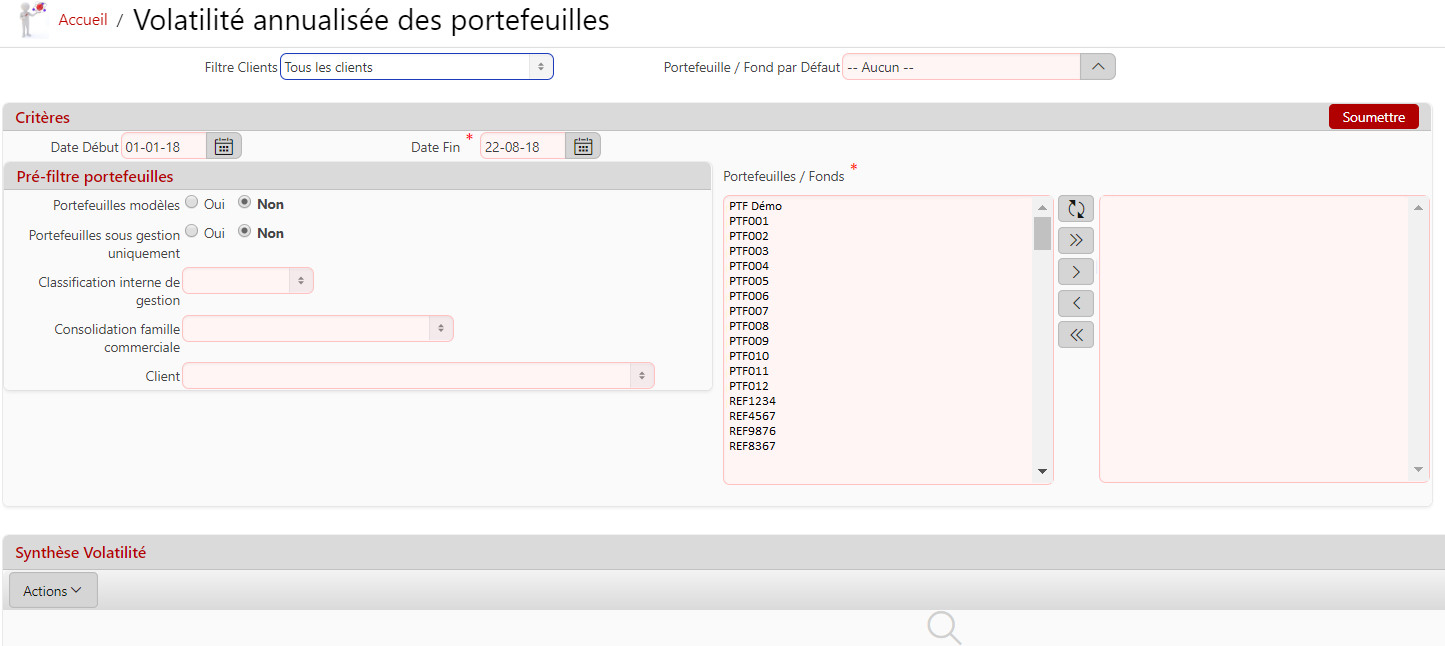This screenshot has width=1445, height=646.
Task: Open the Date Fin calendar picker
Action: 583,146
